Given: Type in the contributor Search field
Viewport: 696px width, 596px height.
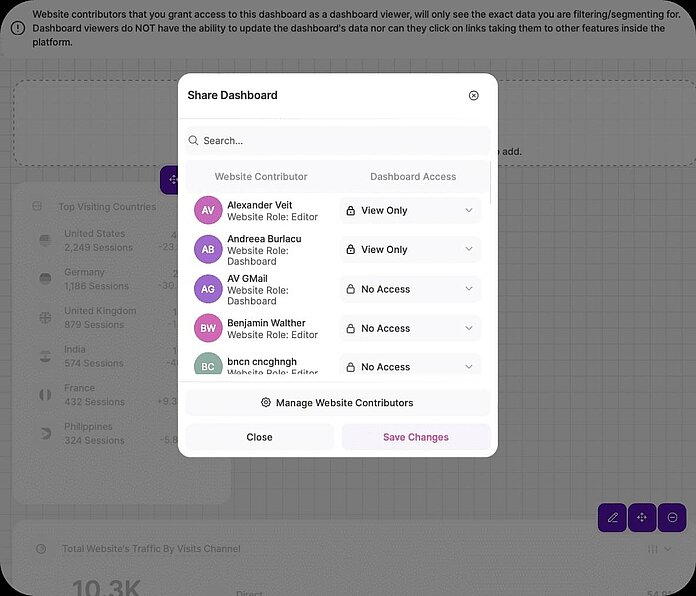Looking at the screenshot, I should point(340,141).
